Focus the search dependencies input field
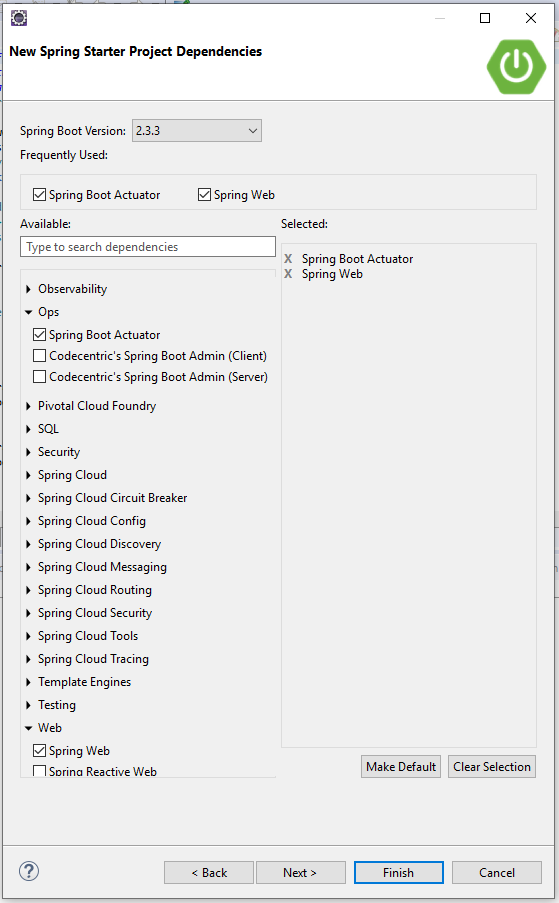Screen dimensions: 559x903 click(x=148, y=246)
